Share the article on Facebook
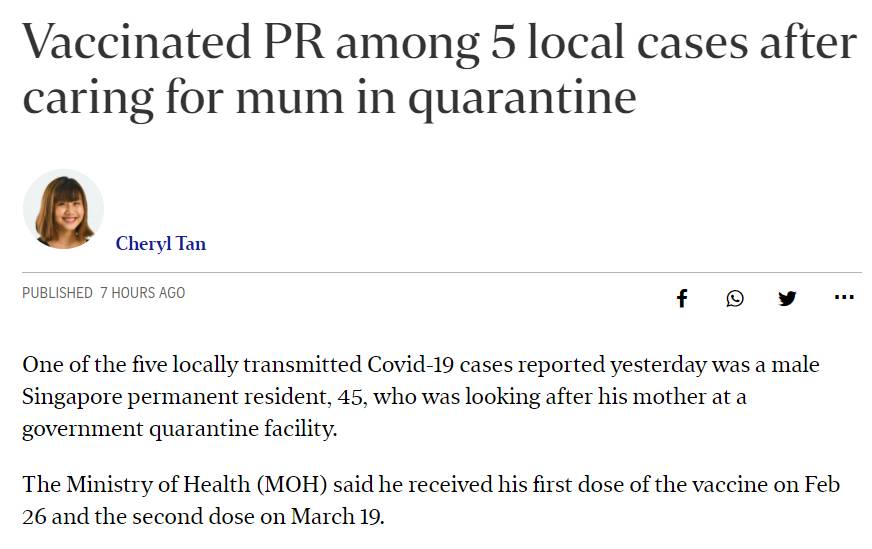The width and height of the screenshot is (872, 549). (x=682, y=298)
